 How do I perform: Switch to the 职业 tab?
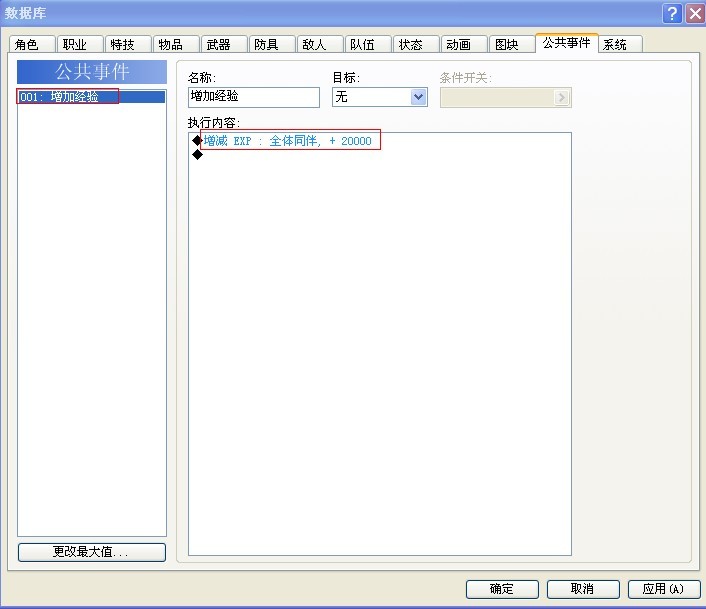point(80,44)
